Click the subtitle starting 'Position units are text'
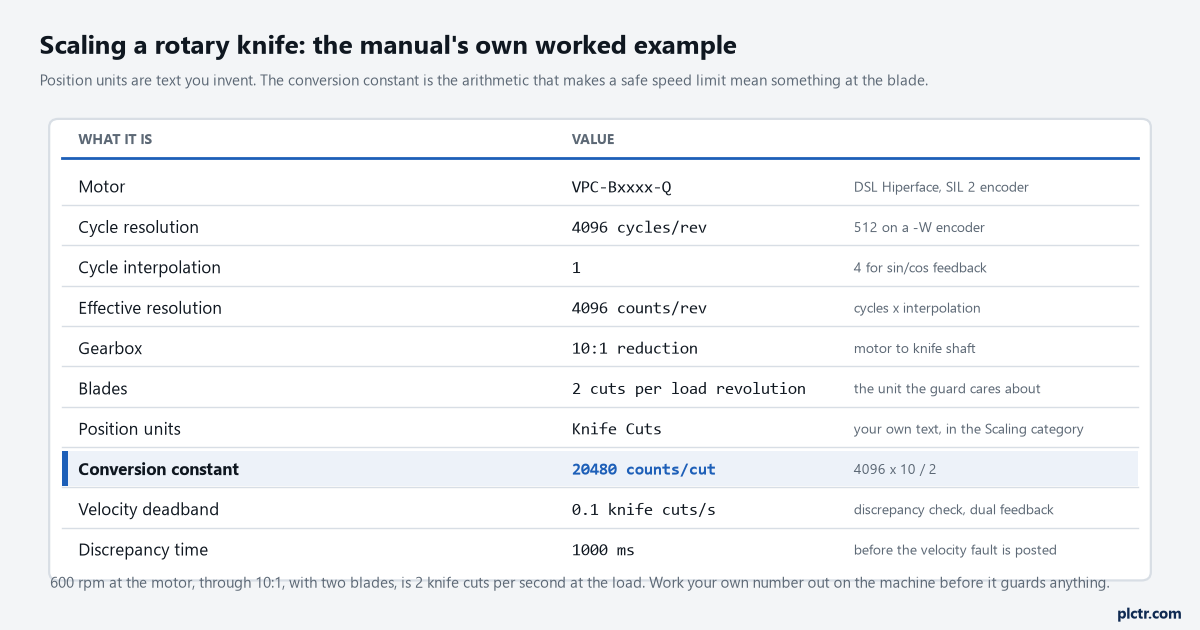The height and width of the screenshot is (630, 1200). point(484,80)
